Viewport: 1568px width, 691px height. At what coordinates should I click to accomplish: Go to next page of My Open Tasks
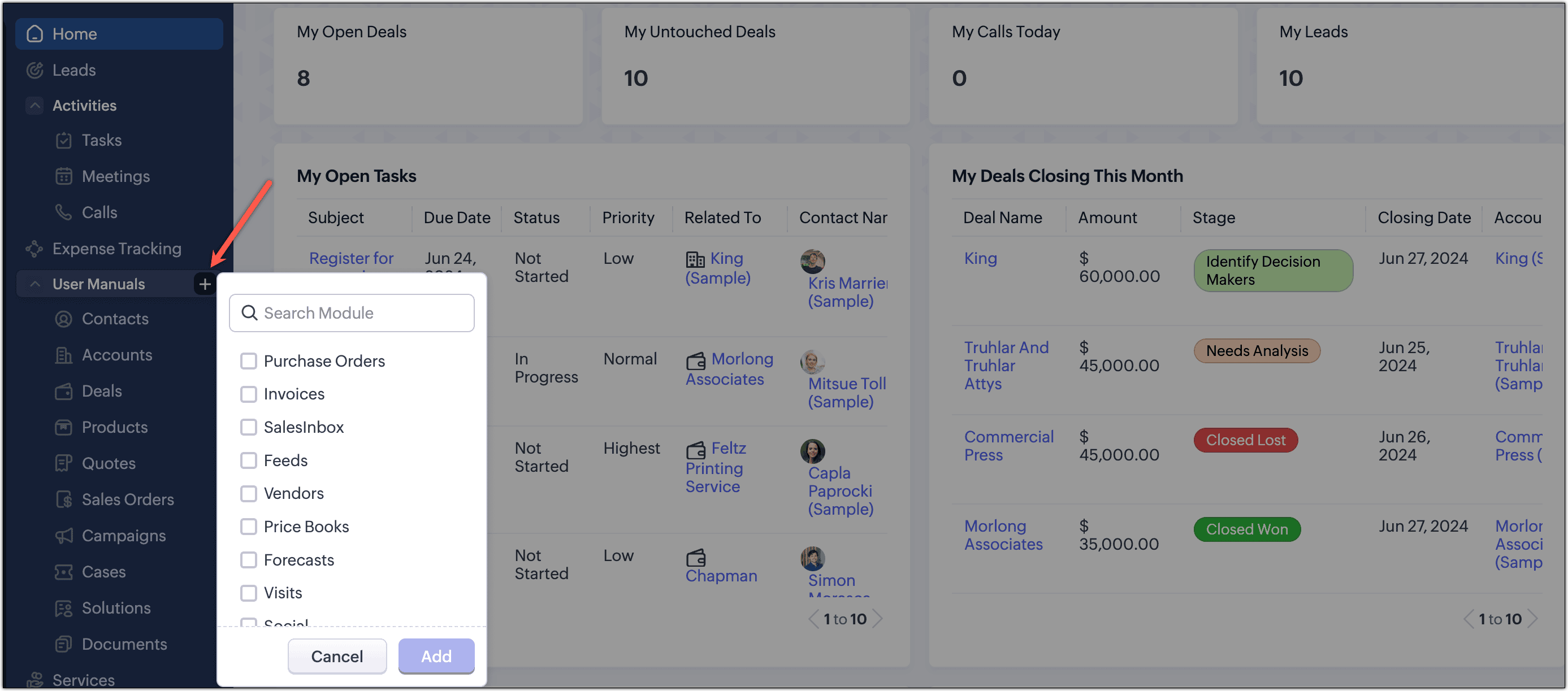tap(878, 619)
